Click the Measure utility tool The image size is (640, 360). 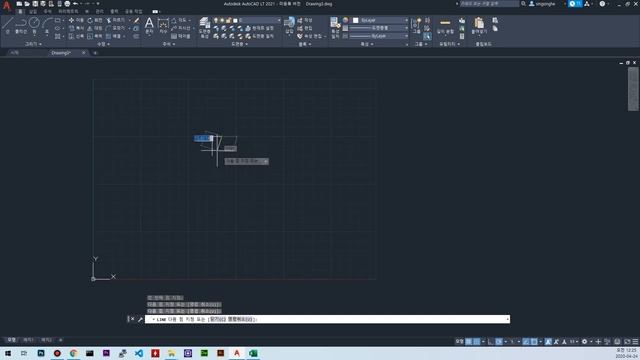pyautogui.click(x=445, y=25)
